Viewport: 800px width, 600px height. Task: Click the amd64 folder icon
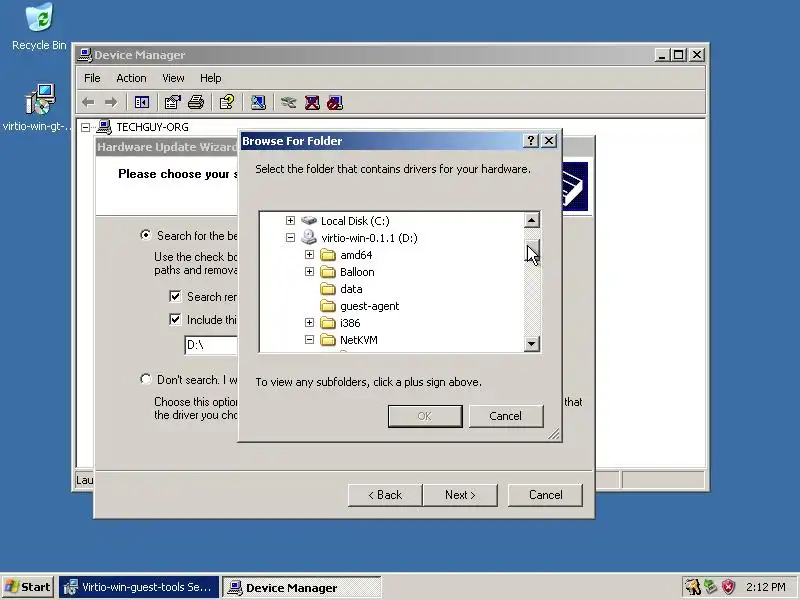(x=328, y=255)
